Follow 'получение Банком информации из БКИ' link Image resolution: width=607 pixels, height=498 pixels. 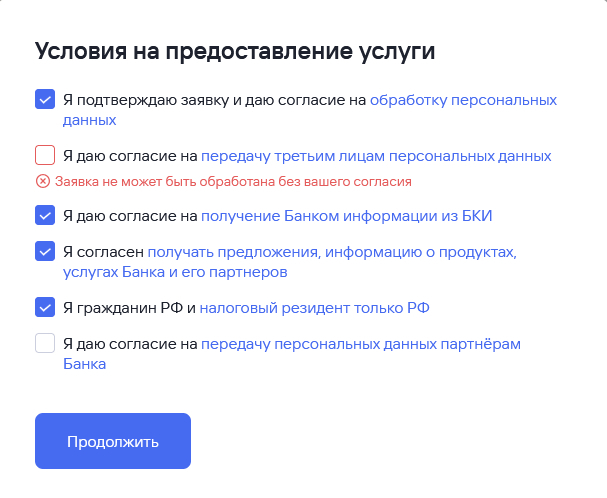[347, 215]
